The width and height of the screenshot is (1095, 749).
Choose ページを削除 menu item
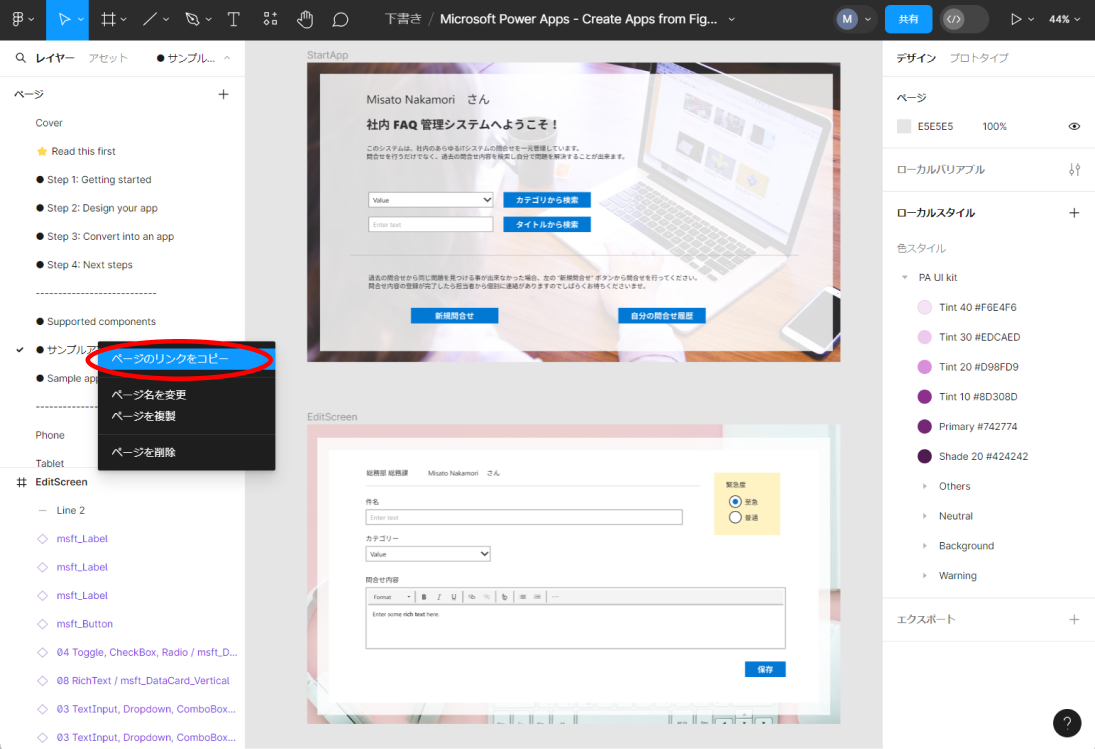[186, 452]
